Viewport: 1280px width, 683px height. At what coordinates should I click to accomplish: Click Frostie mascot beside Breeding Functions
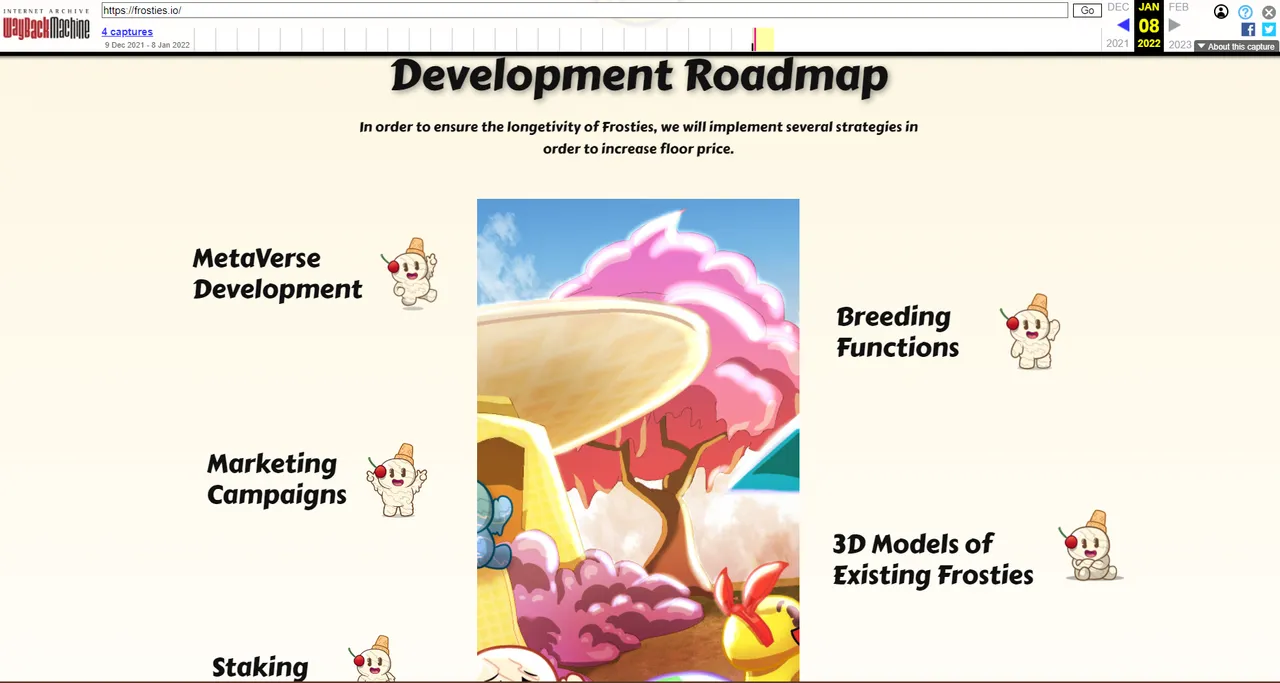[x=1031, y=332]
